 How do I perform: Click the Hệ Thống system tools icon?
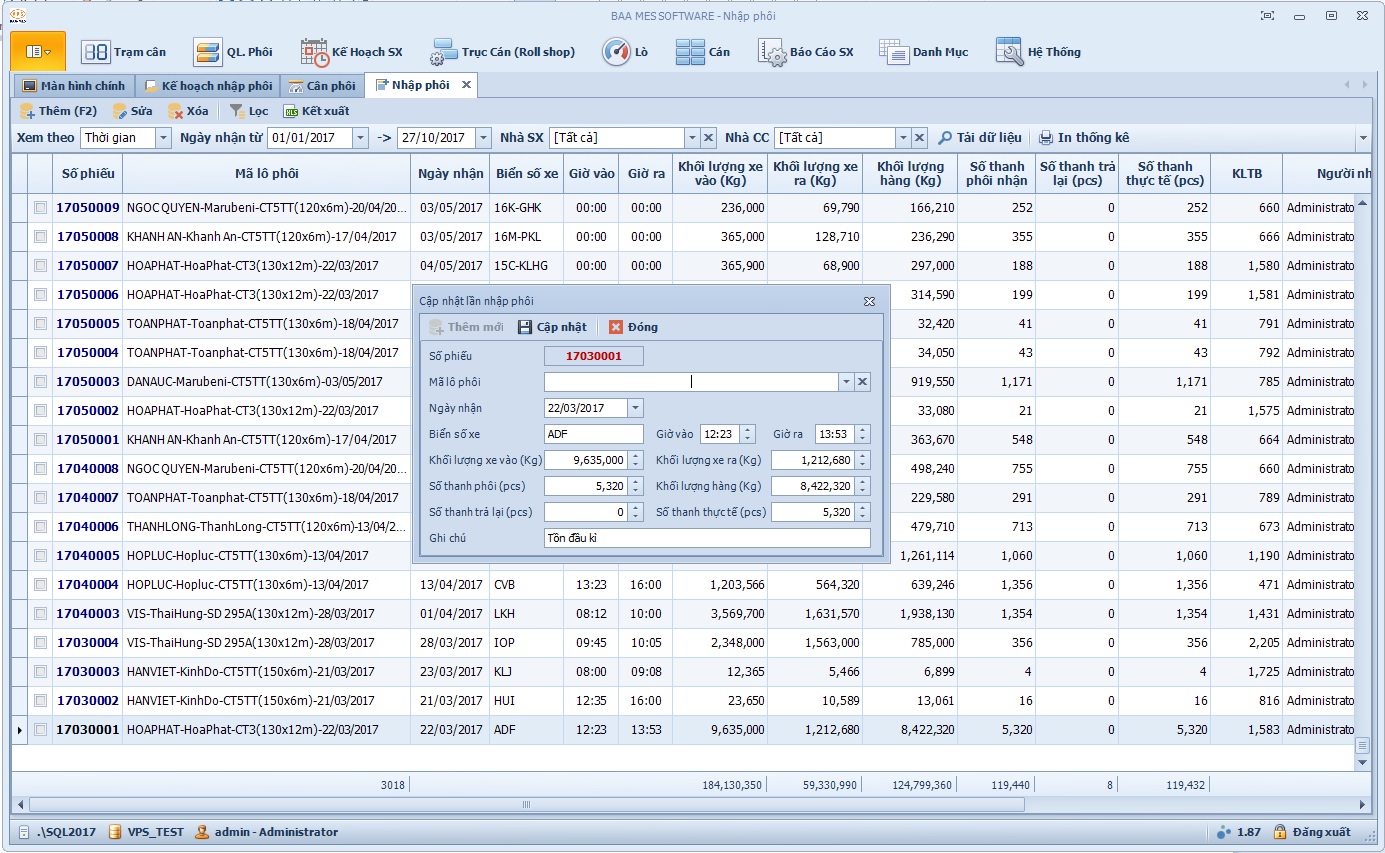click(1009, 52)
